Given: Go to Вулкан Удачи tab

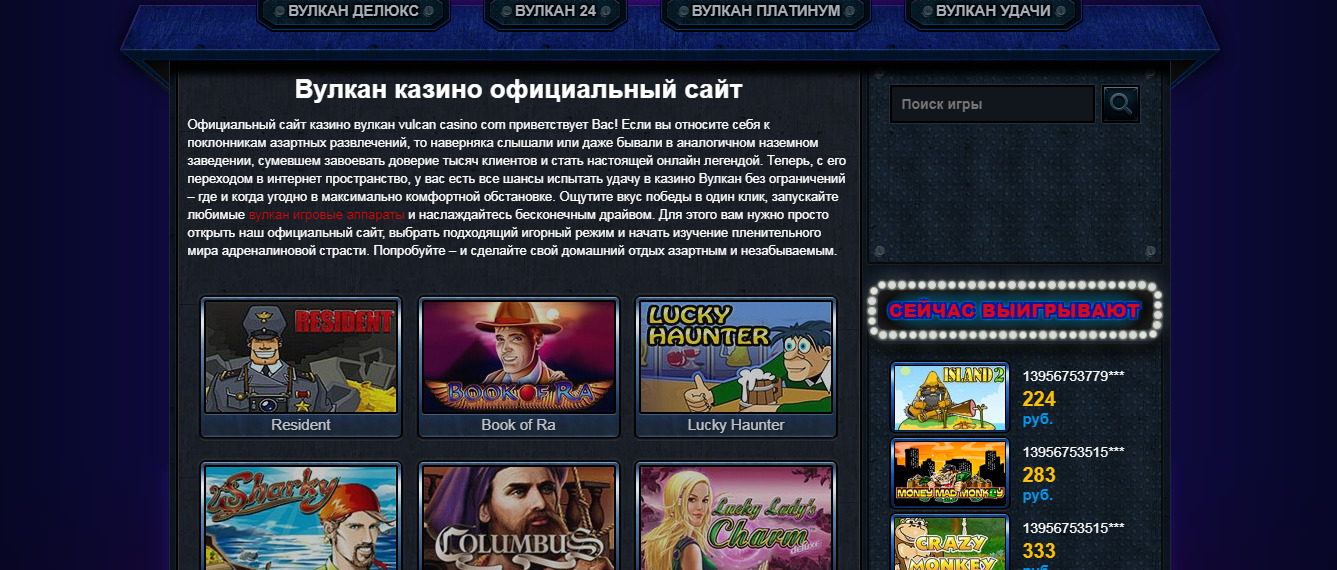Looking at the screenshot, I should click(993, 12).
